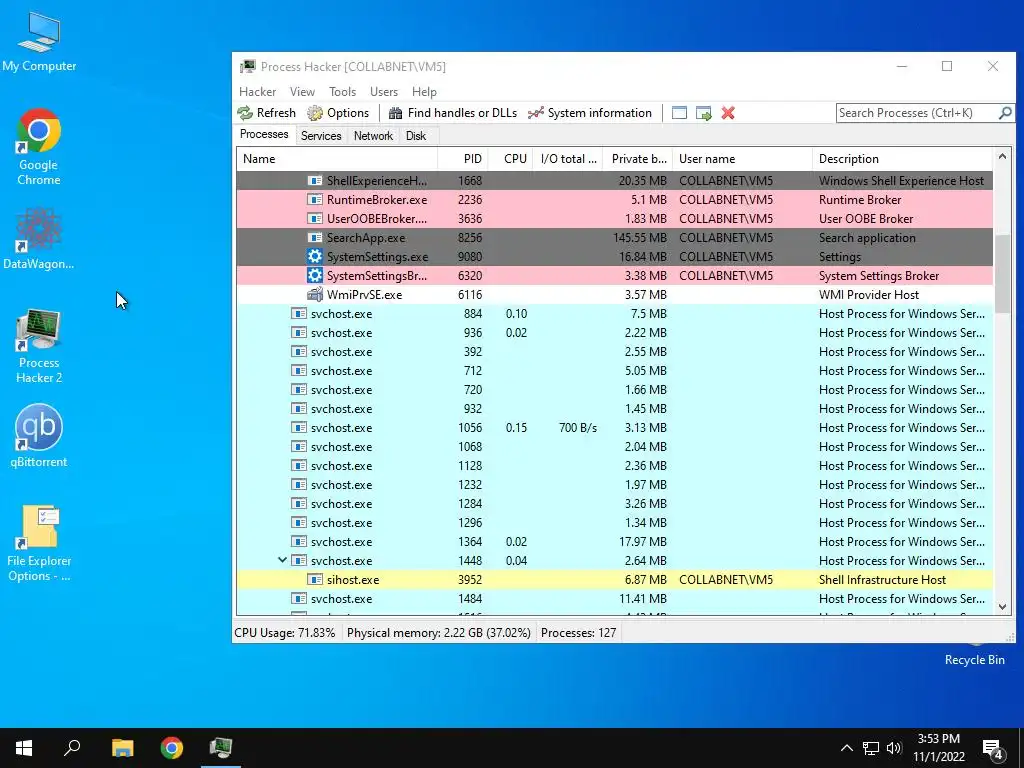This screenshot has width=1024, height=768.
Task: Click Processes: 127 status text
Action: (x=579, y=633)
